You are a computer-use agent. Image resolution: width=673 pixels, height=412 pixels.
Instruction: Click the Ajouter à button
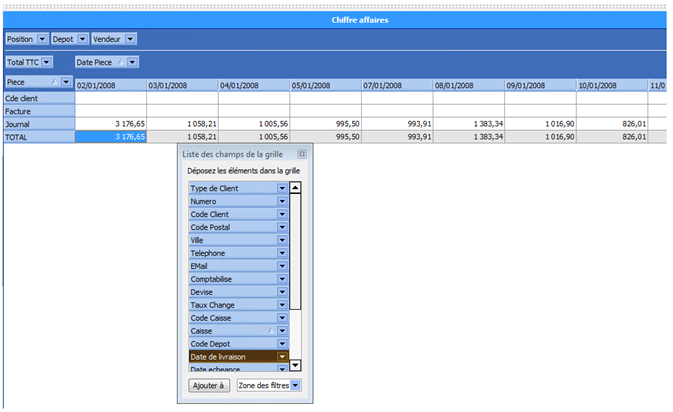[209, 385]
